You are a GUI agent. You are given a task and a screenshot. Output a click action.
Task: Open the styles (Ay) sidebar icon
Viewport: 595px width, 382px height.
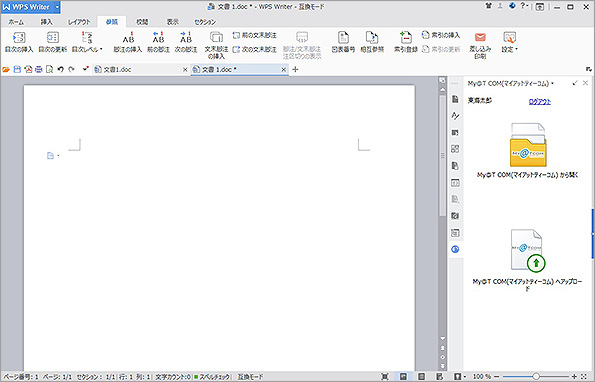(455, 116)
